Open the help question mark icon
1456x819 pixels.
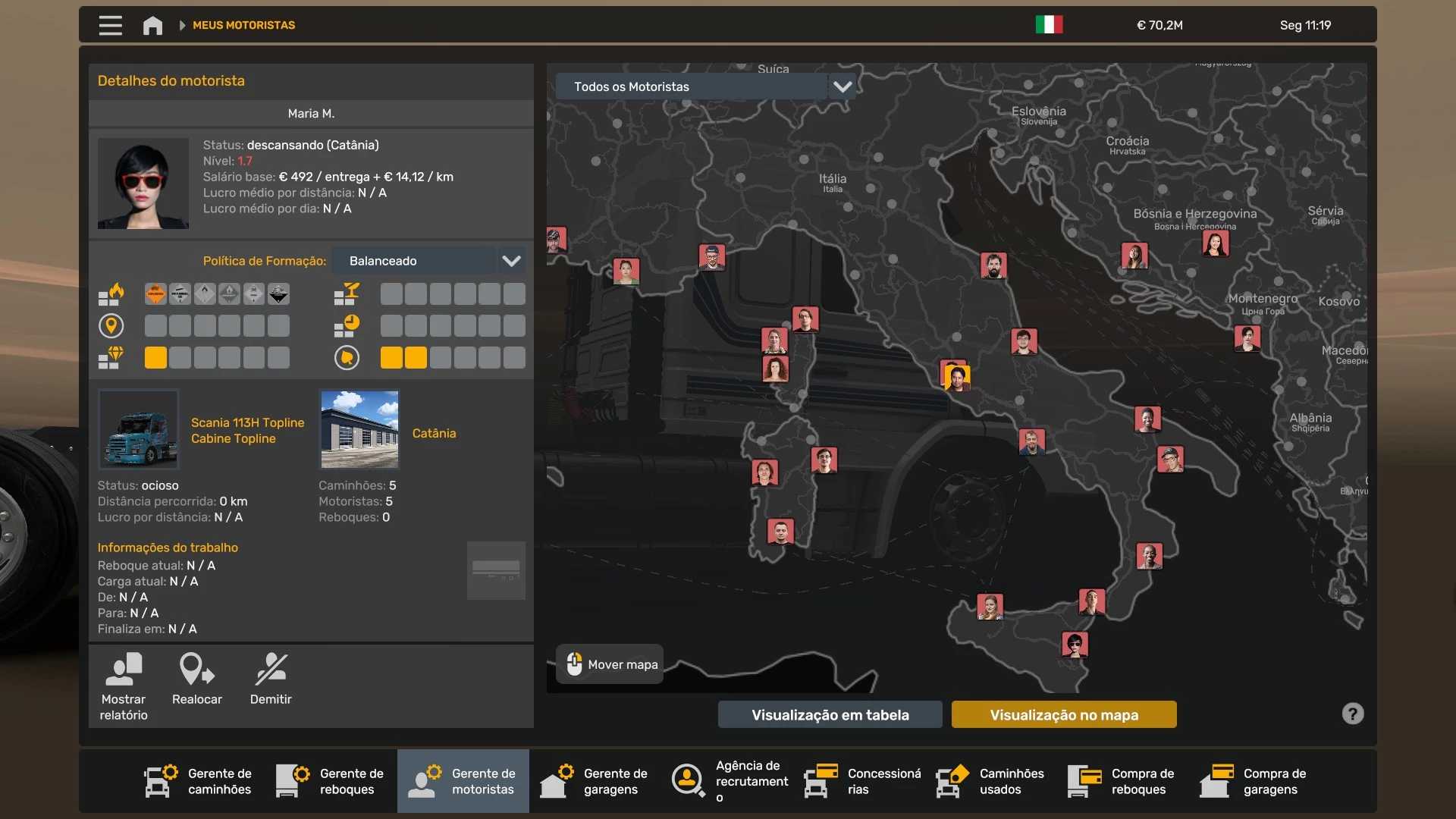click(1352, 714)
